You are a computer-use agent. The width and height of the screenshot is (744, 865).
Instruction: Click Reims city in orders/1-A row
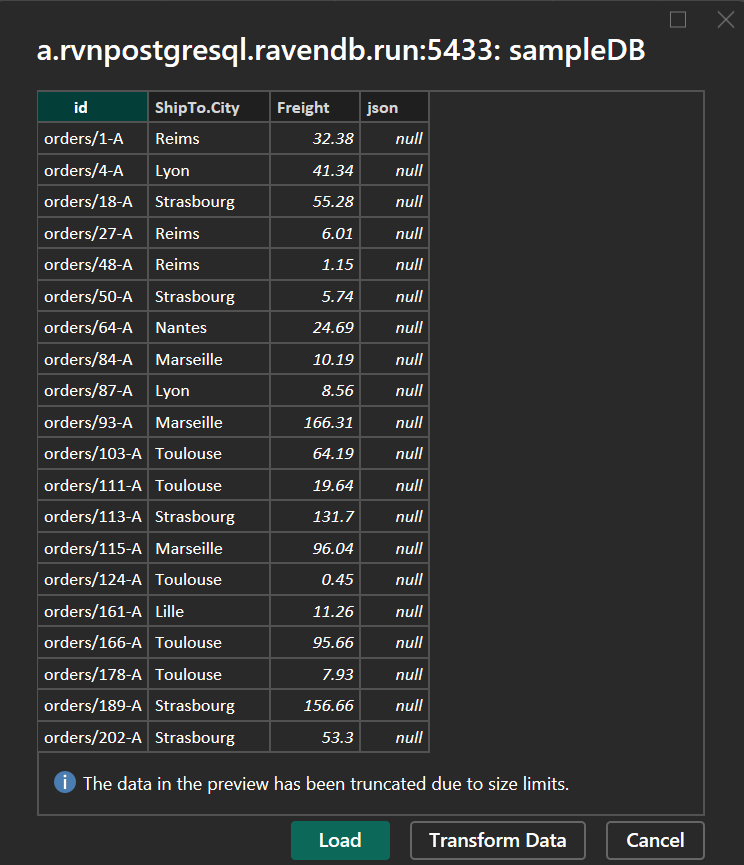pos(209,138)
